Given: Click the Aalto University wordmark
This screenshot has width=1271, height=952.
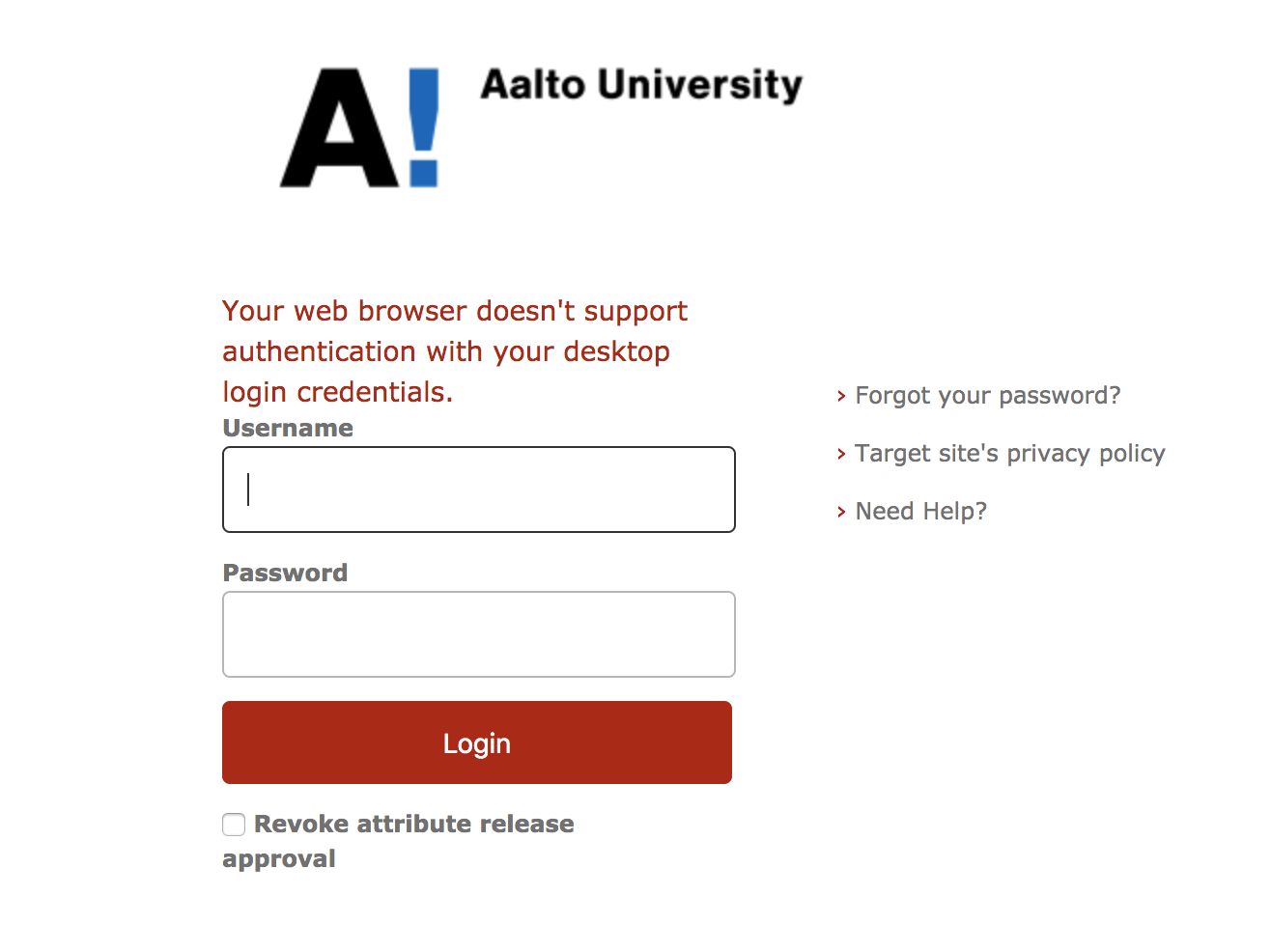Looking at the screenshot, I should coord(641,85).
